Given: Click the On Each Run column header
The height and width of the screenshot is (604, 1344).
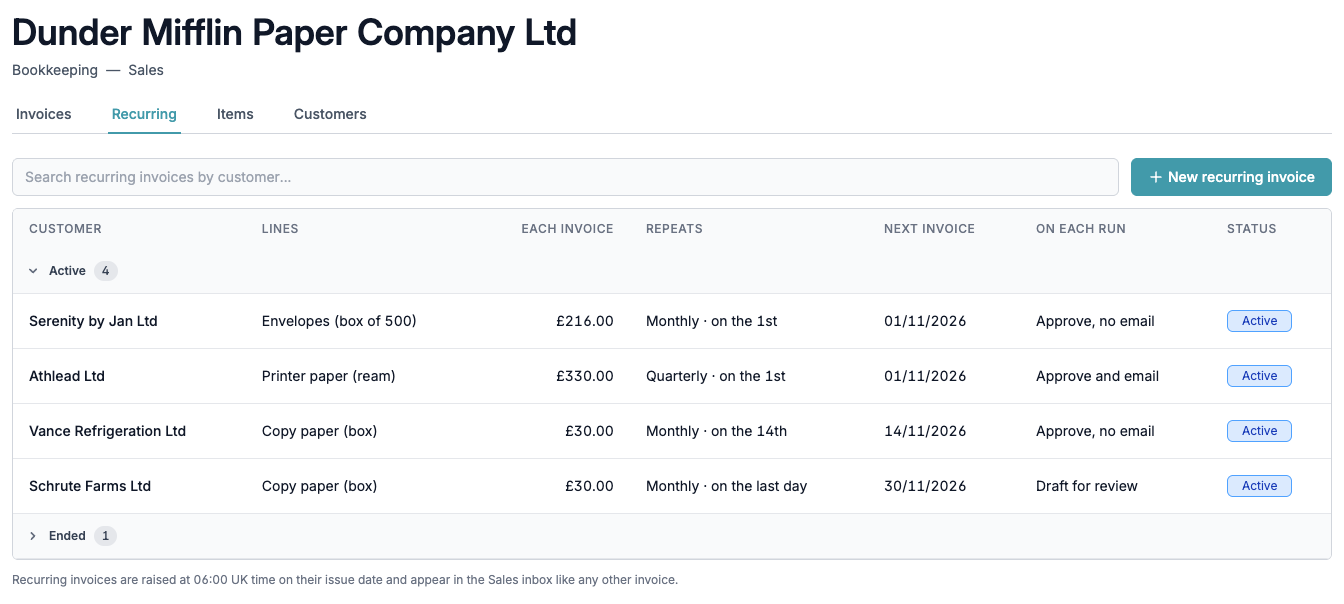Looking at the screenshot, I should click(1081, 229).
